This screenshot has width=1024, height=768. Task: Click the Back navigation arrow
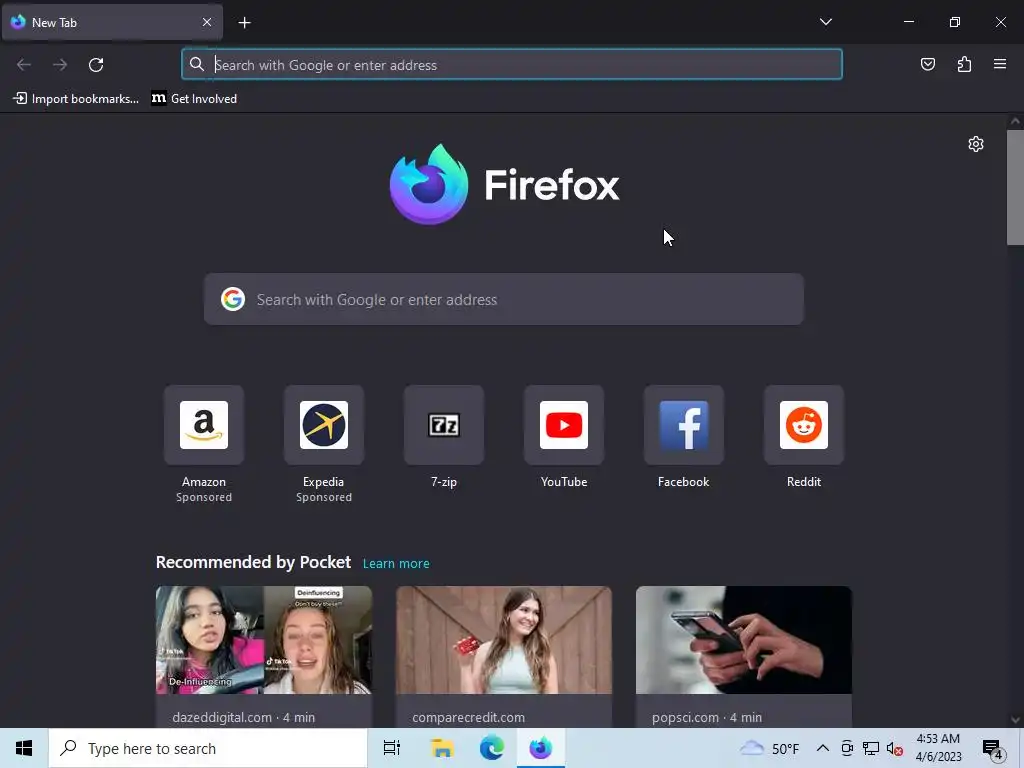[24, 65]
